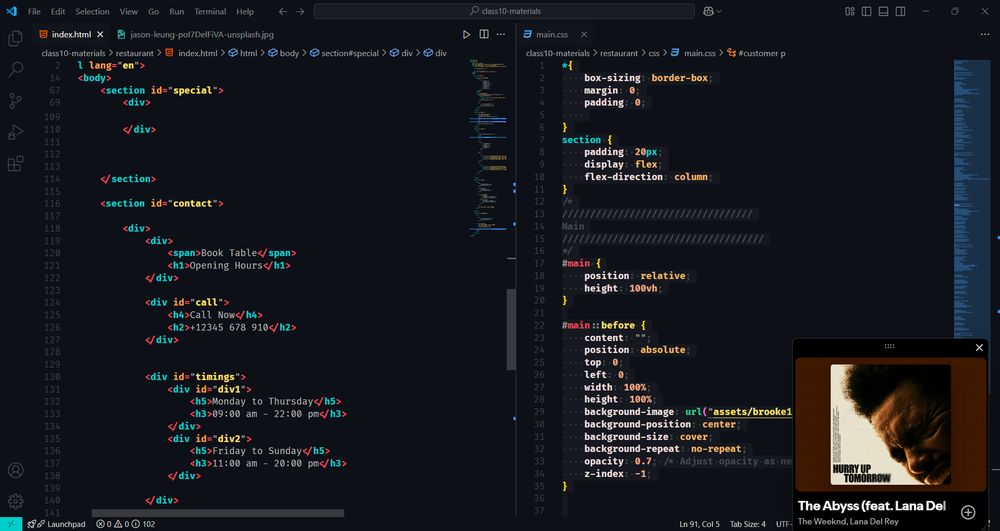Click the Hurry Up Tomorrow album cover
Image resolution: width=1000 pixels, height=531 pixels.
click(x=890, y=425)
